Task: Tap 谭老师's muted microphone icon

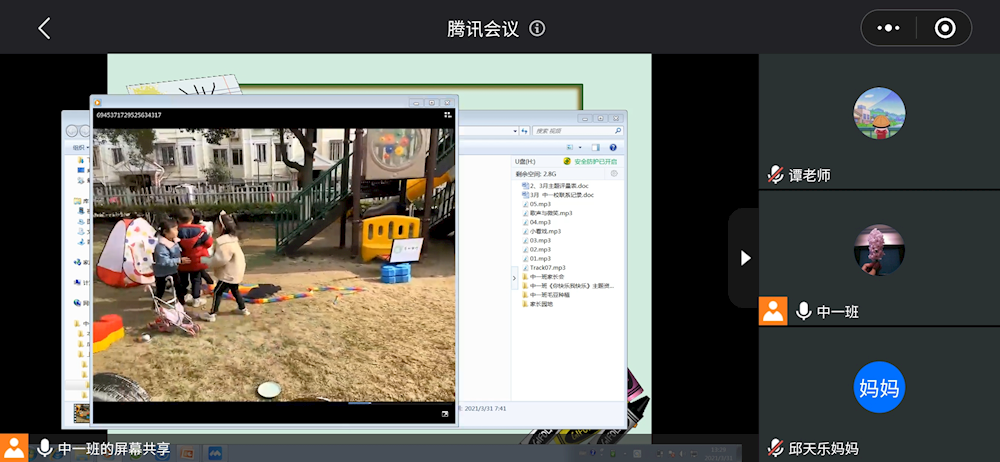Action: pyautogui.click(x=775, y=175)
